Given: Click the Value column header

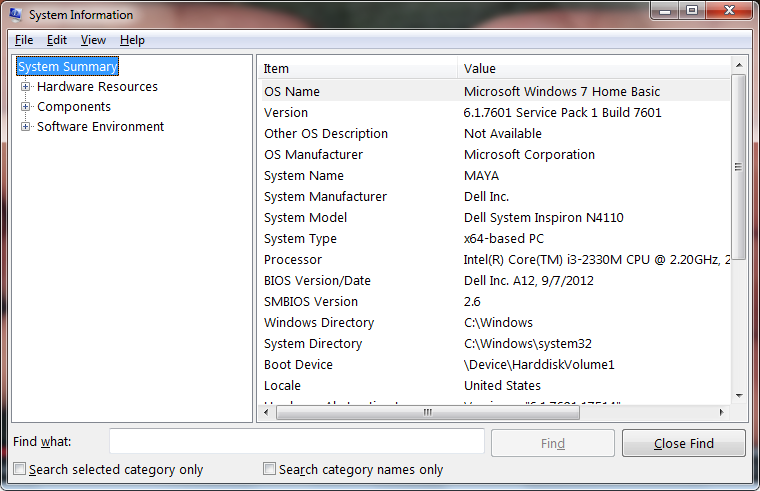Looking at the screenshot, I should (594, 69).
